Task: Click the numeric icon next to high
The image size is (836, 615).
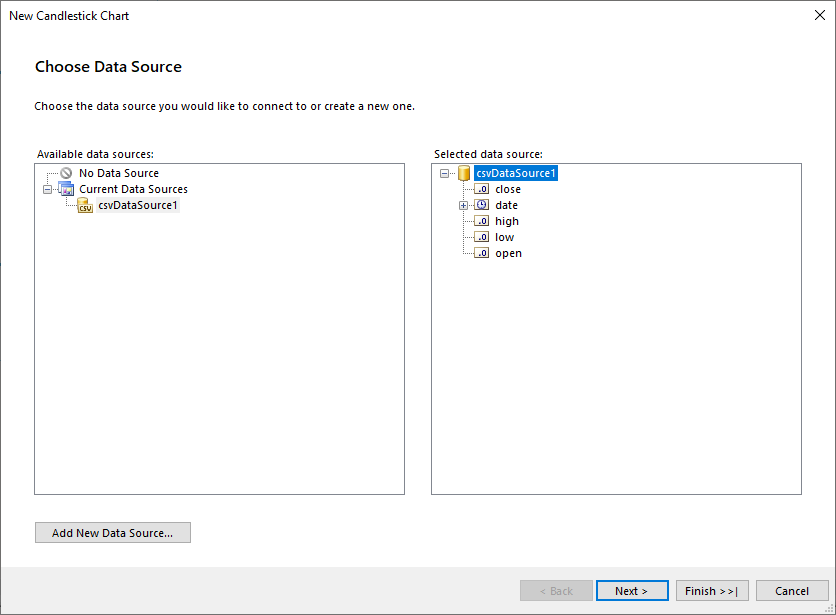Action: (481, 221)
